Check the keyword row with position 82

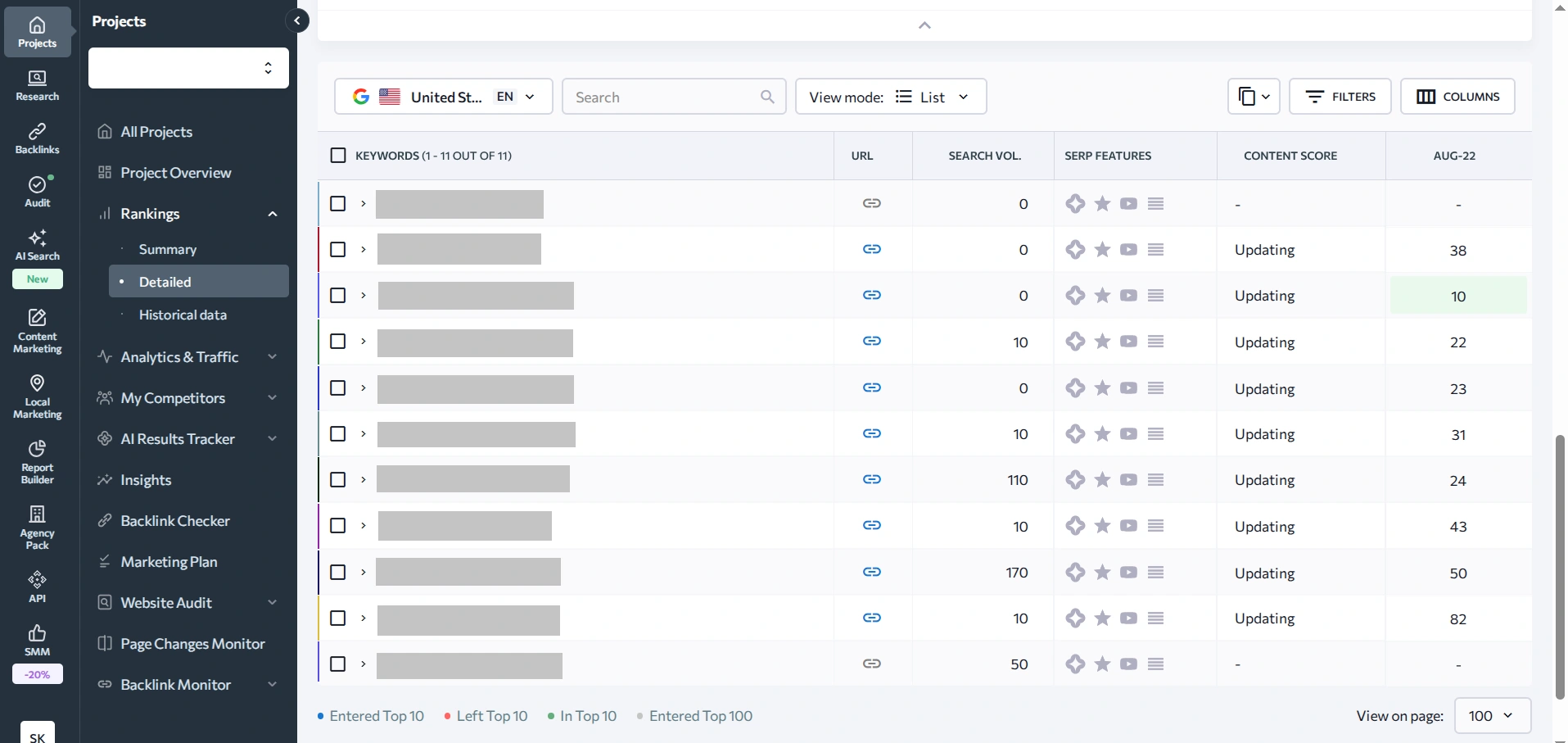click(338, 618)
